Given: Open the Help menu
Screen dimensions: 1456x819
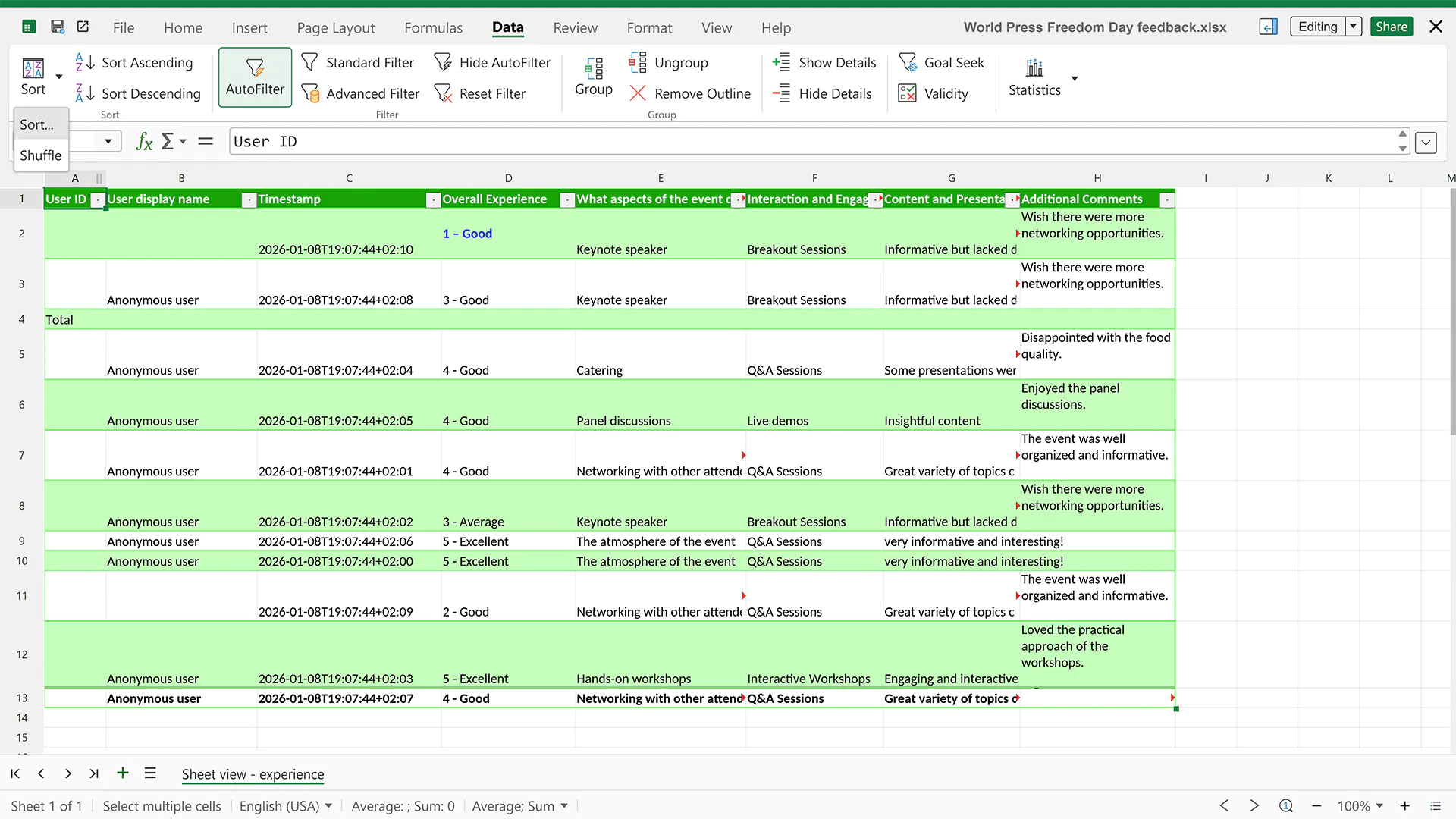Looking at the screenshot, I should (x=776, y=27).
